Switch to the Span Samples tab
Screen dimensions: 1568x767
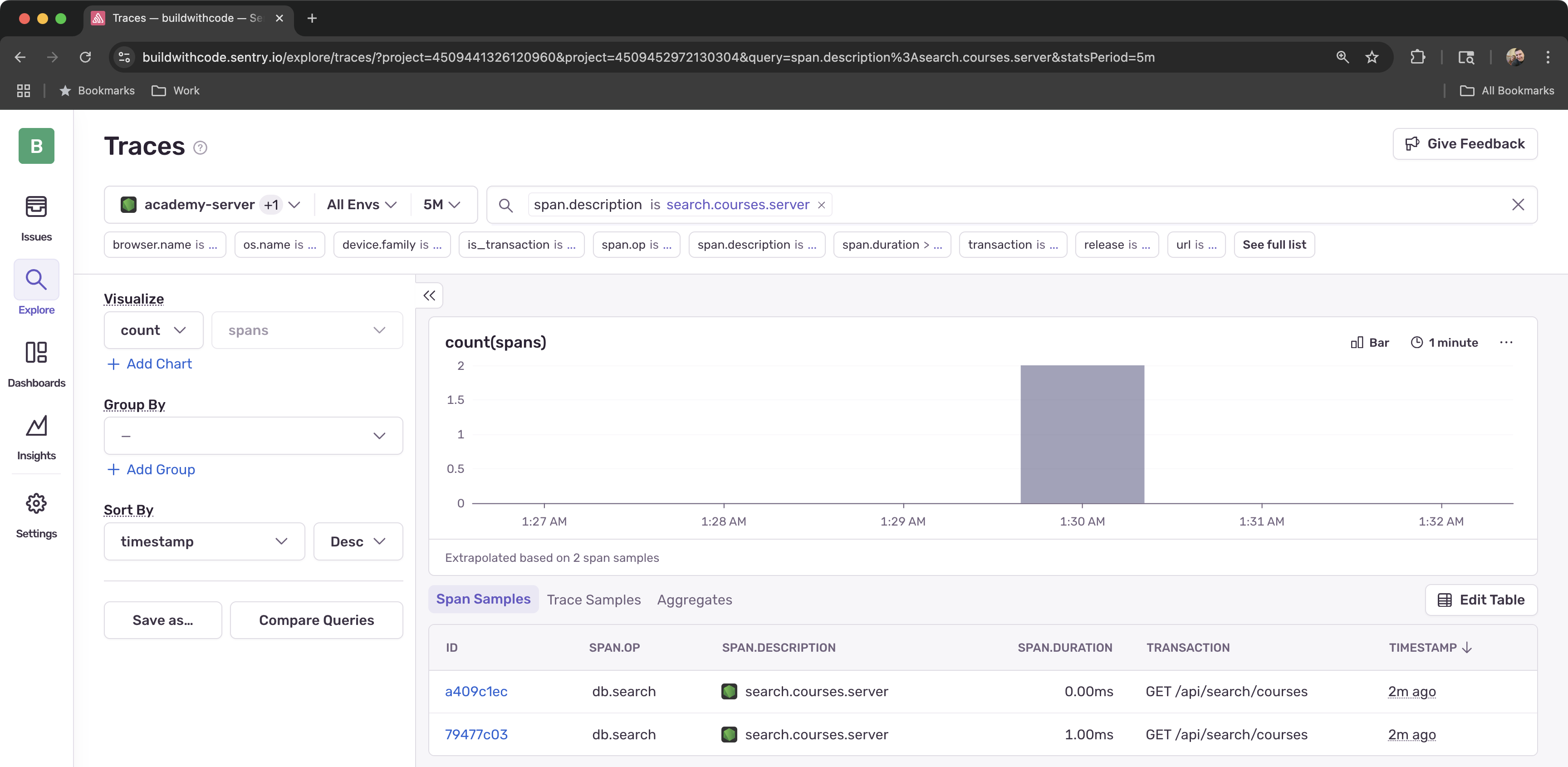tap(483, 599)
